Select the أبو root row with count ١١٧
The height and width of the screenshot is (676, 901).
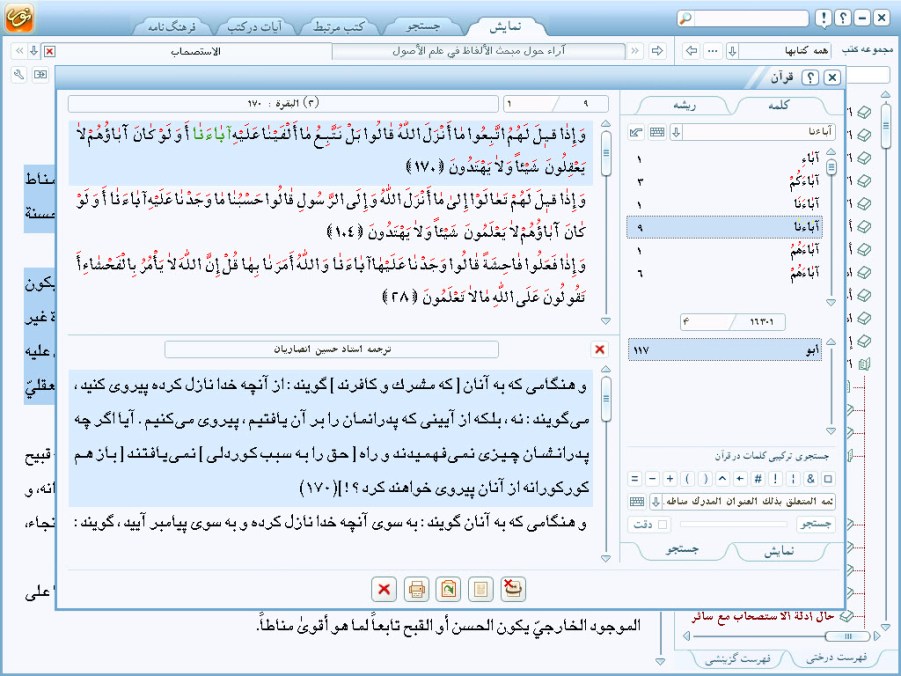[725, 349]
